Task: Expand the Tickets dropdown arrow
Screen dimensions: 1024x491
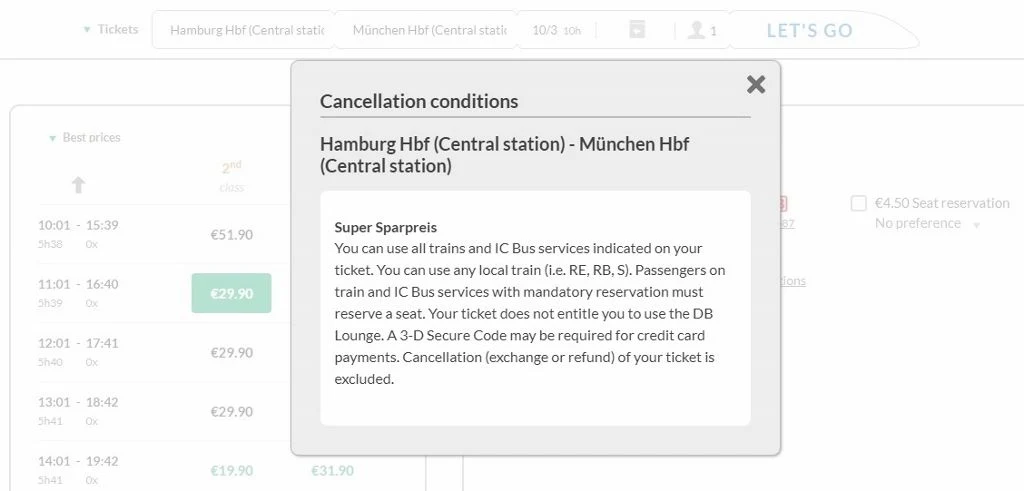Action: [x=86, y=30]
